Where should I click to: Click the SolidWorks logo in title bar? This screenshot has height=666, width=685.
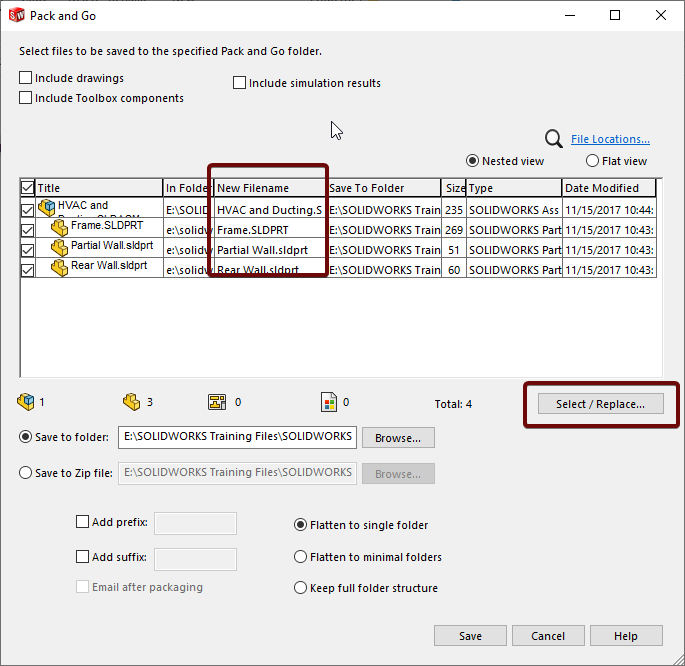tap(17, 15)
